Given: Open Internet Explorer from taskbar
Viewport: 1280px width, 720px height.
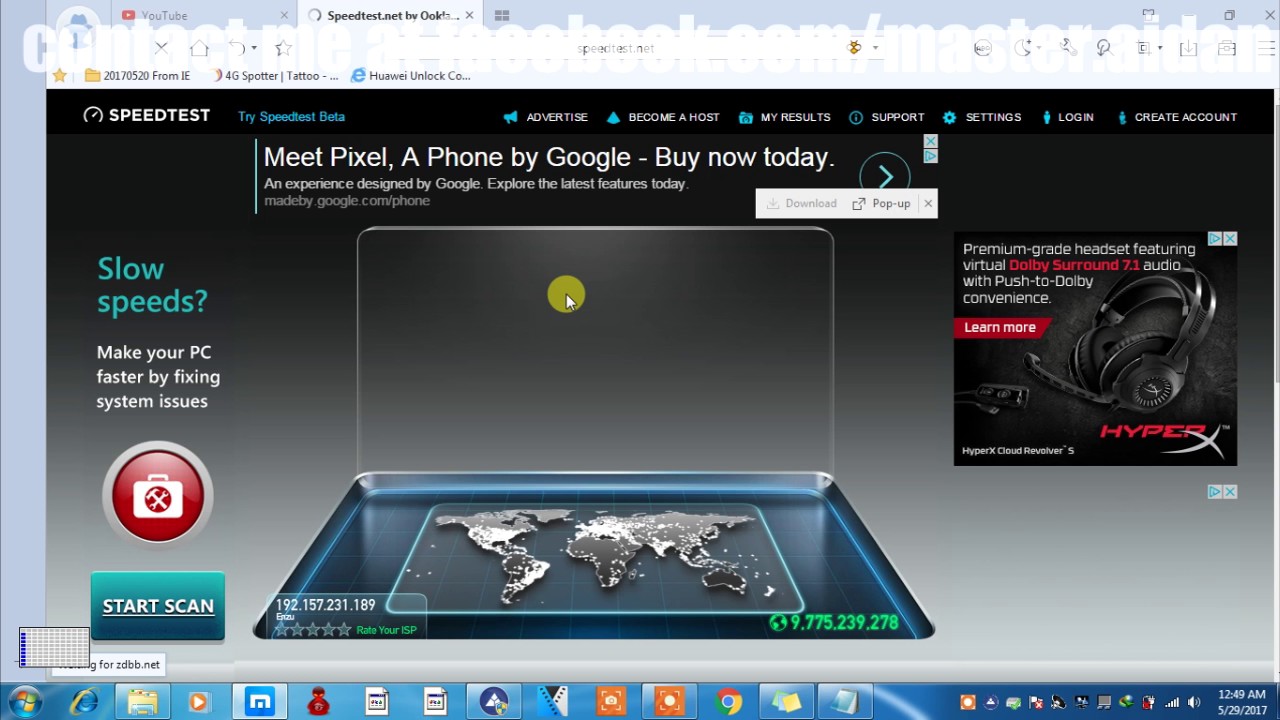Looking at the screenshot, I should [84, 702].
